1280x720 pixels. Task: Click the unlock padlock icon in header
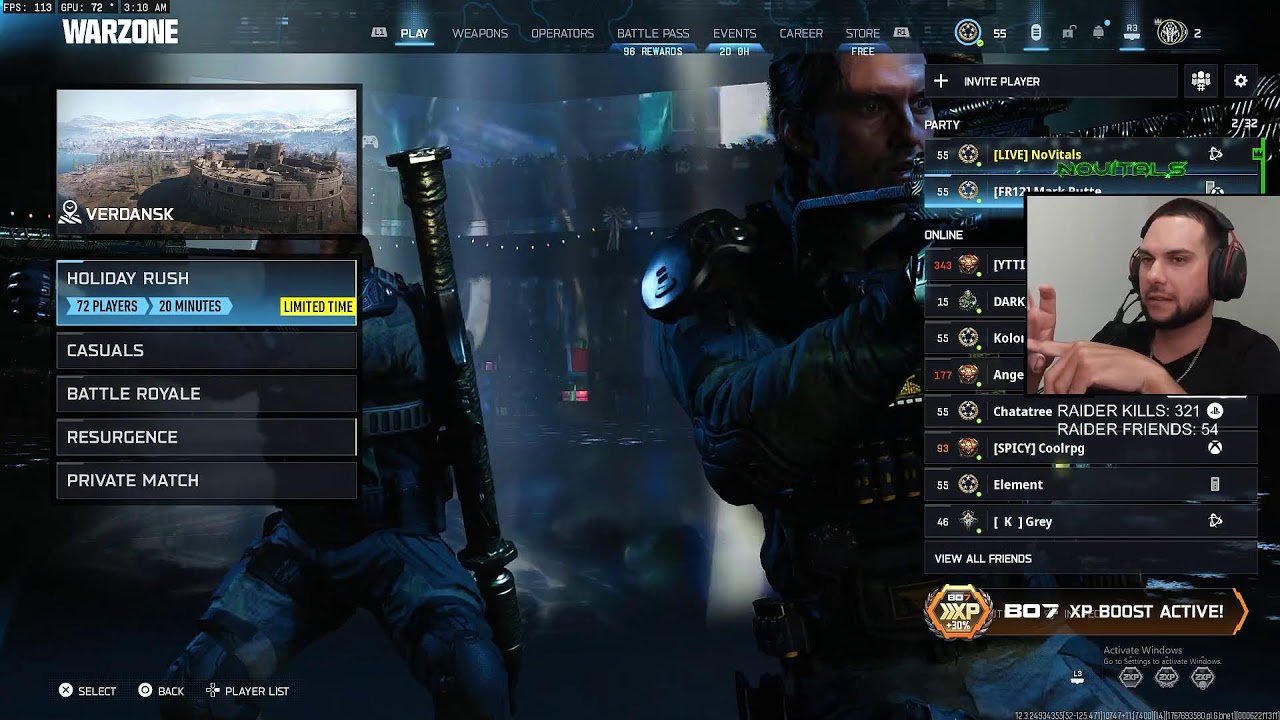coord(1068,33)
